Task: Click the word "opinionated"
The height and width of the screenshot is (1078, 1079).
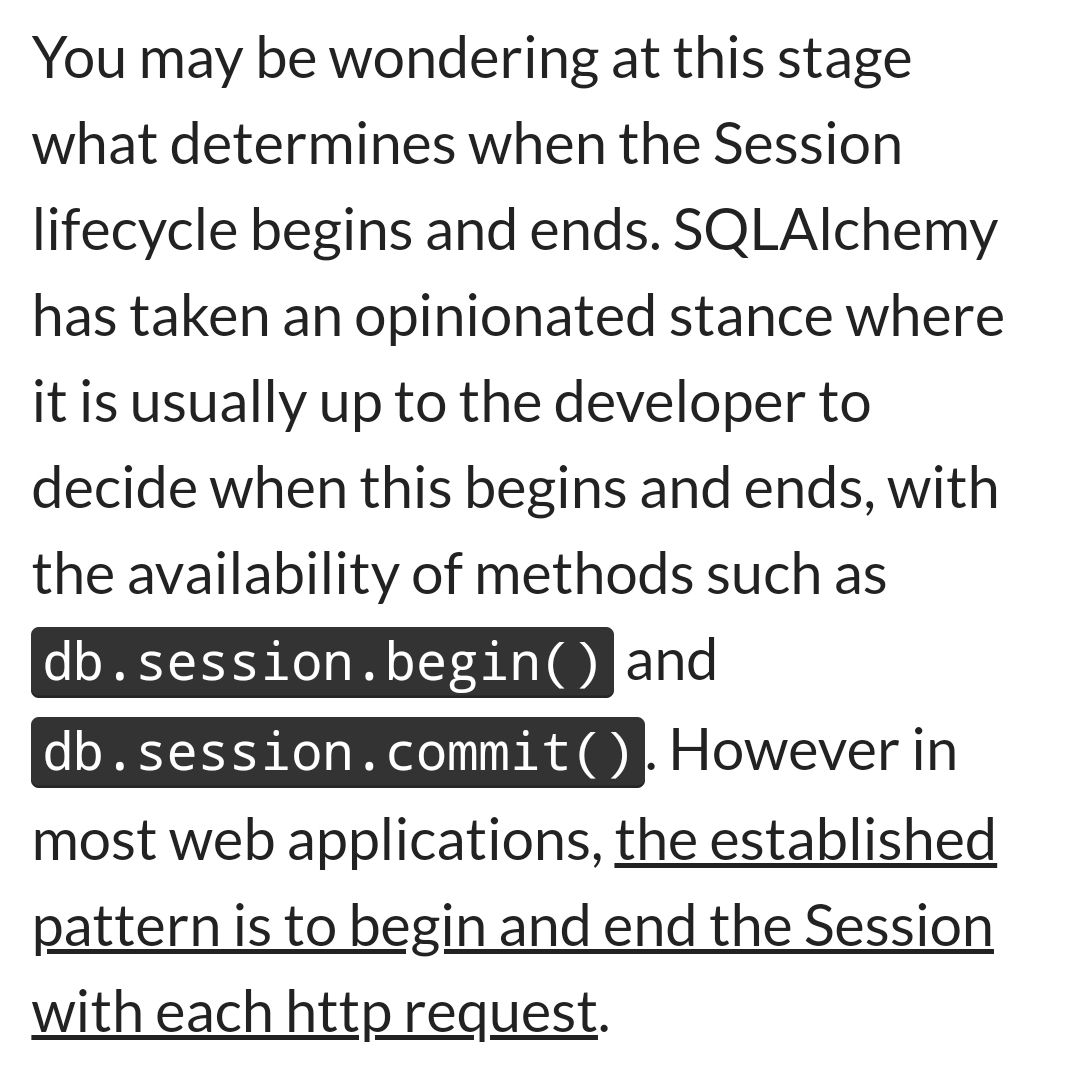Action: point(507,318)
